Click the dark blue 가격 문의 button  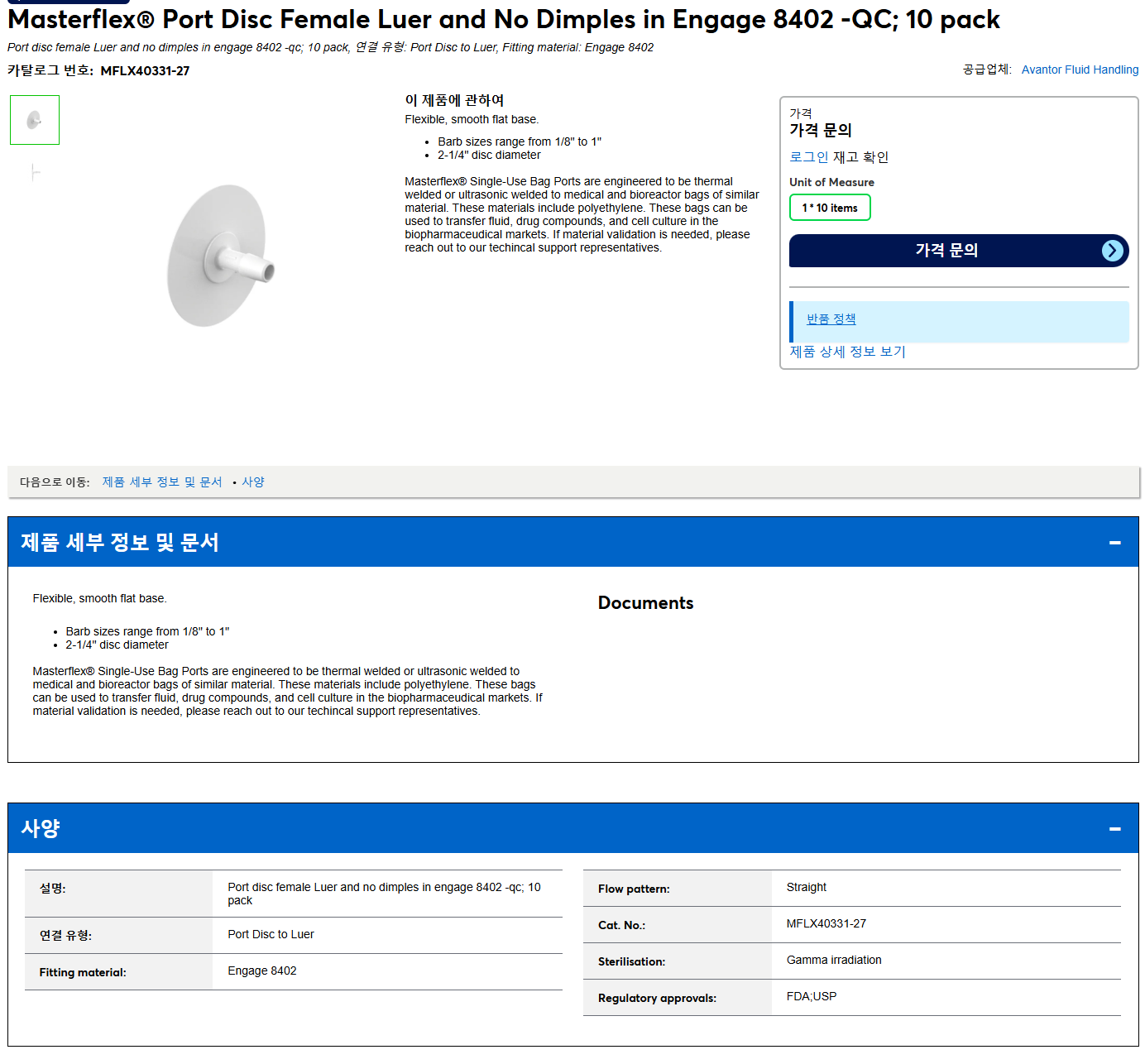pos(959,251)
